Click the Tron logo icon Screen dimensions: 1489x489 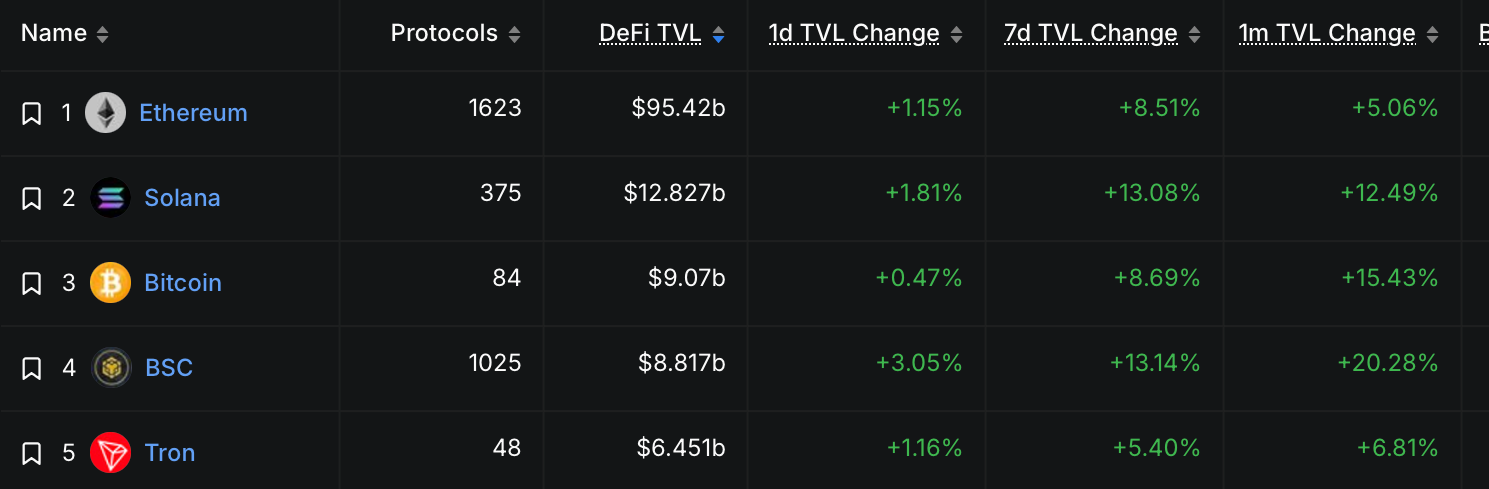pyautogui.click(x=110, y=453)
